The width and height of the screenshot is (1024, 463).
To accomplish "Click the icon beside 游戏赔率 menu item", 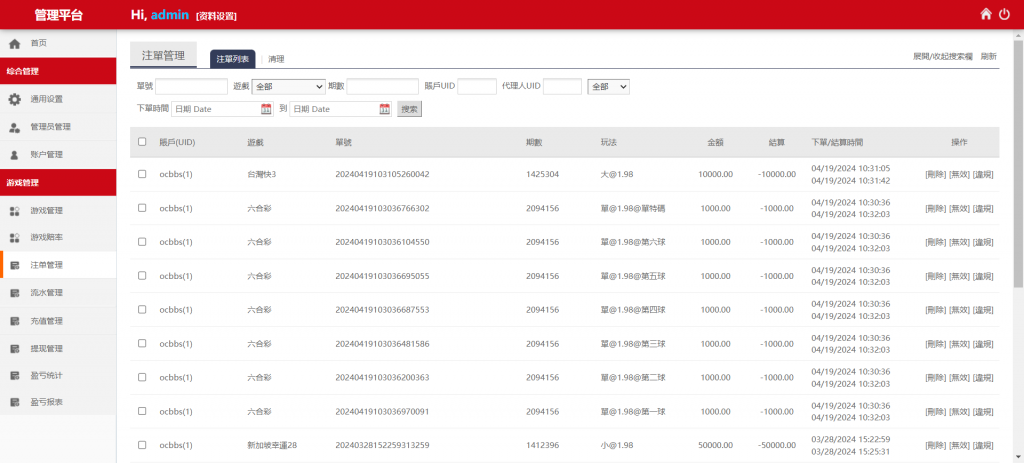I will (x=14, y=238).
